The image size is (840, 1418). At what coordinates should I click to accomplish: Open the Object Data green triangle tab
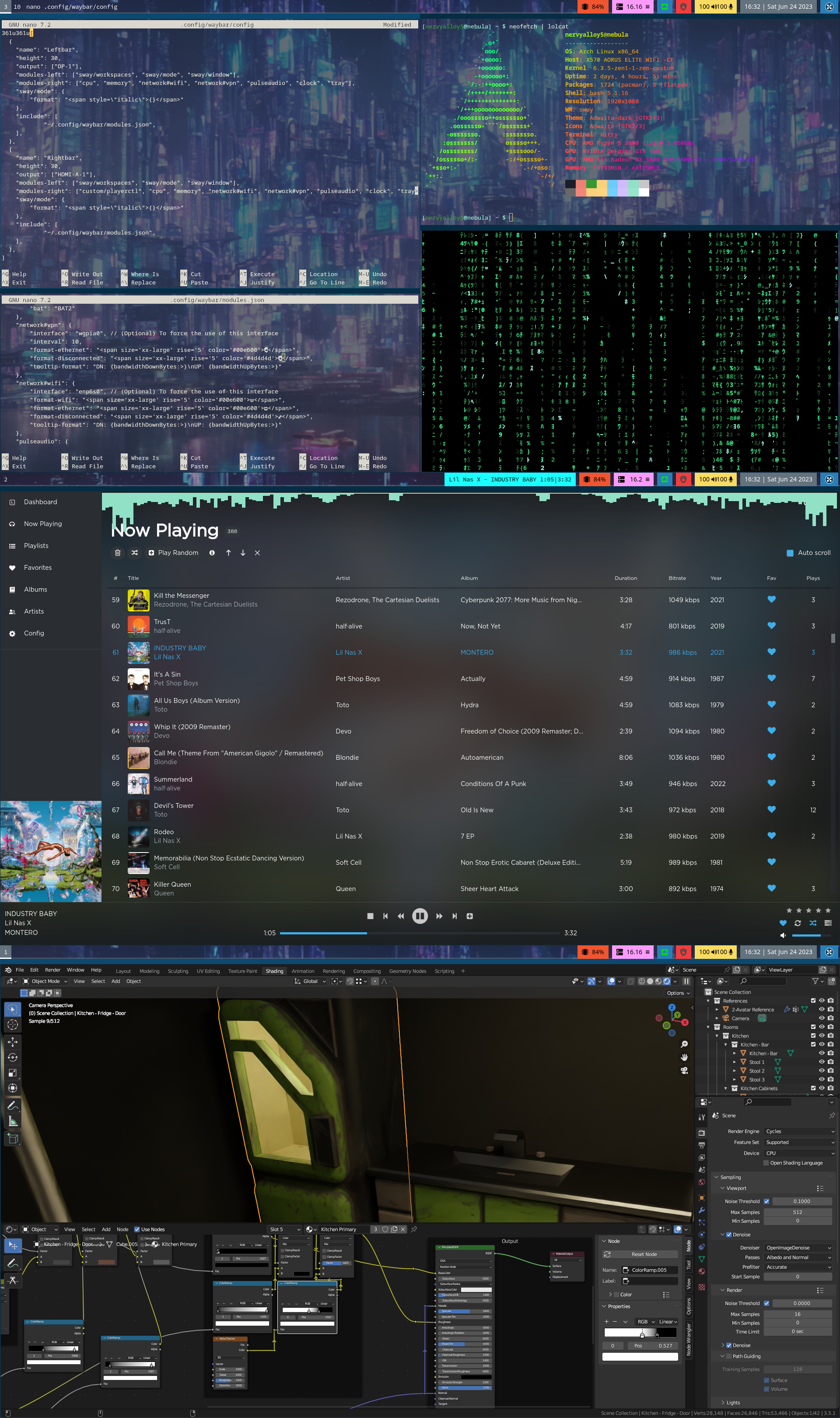[702, 1259]
